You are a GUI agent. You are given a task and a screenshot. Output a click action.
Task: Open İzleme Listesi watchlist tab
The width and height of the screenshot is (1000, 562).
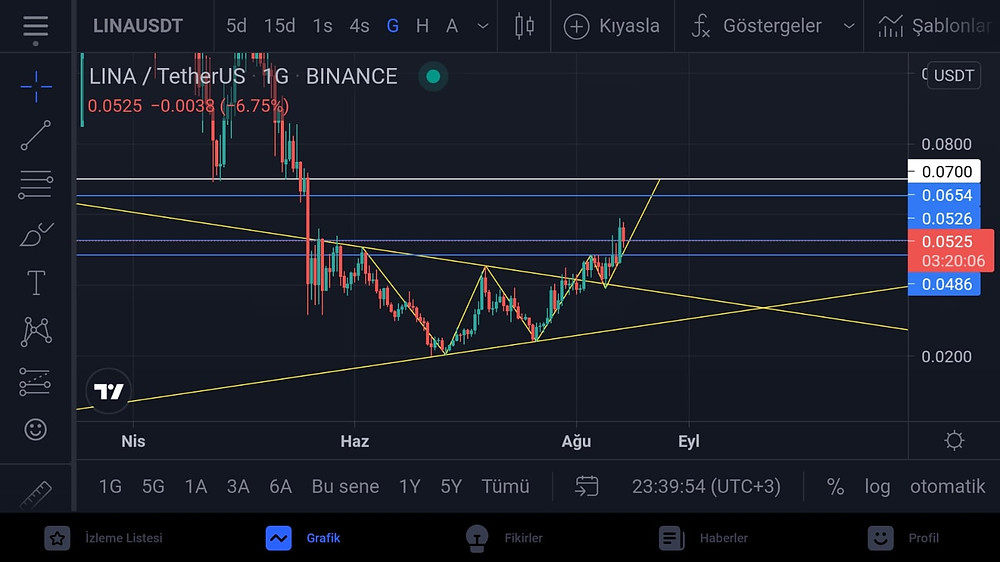103,538
